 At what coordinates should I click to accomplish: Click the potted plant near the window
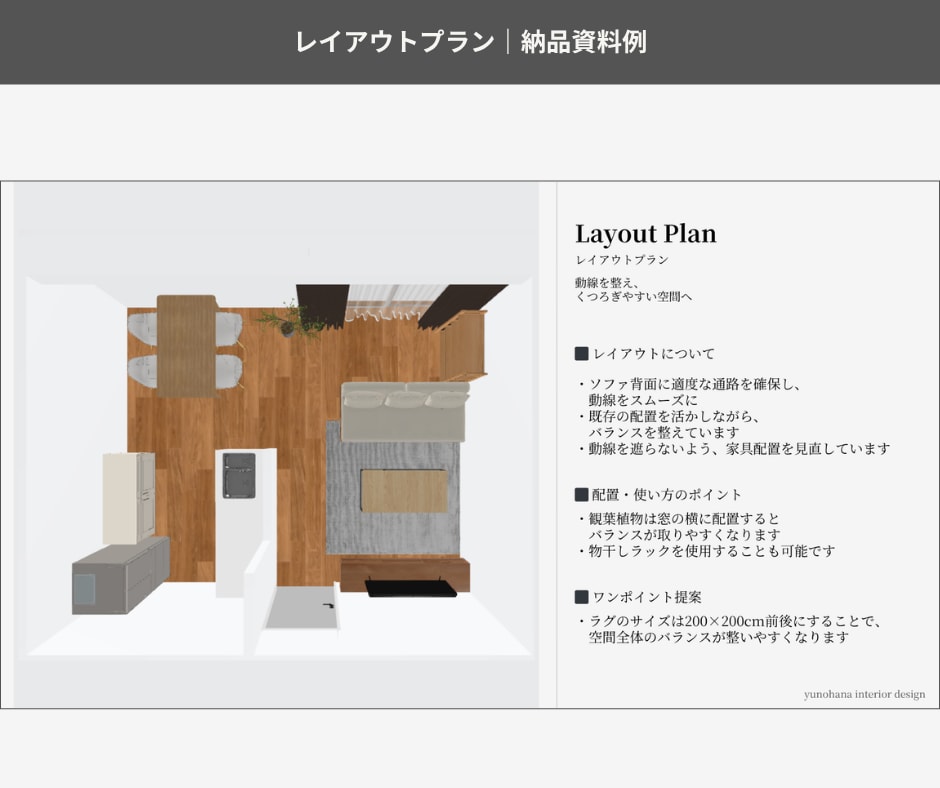pyautogui.click(x=292, y=321)
